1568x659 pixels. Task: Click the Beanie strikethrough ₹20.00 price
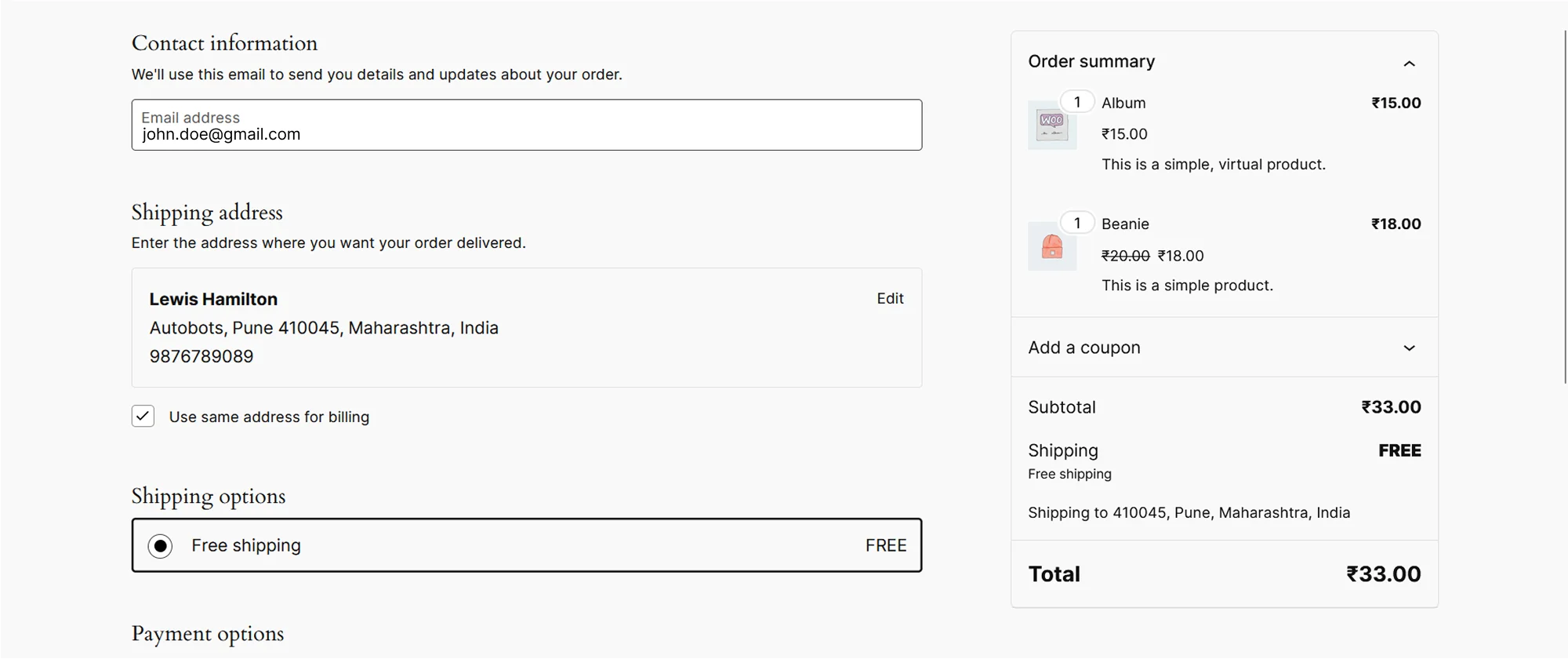(1125, 256)
